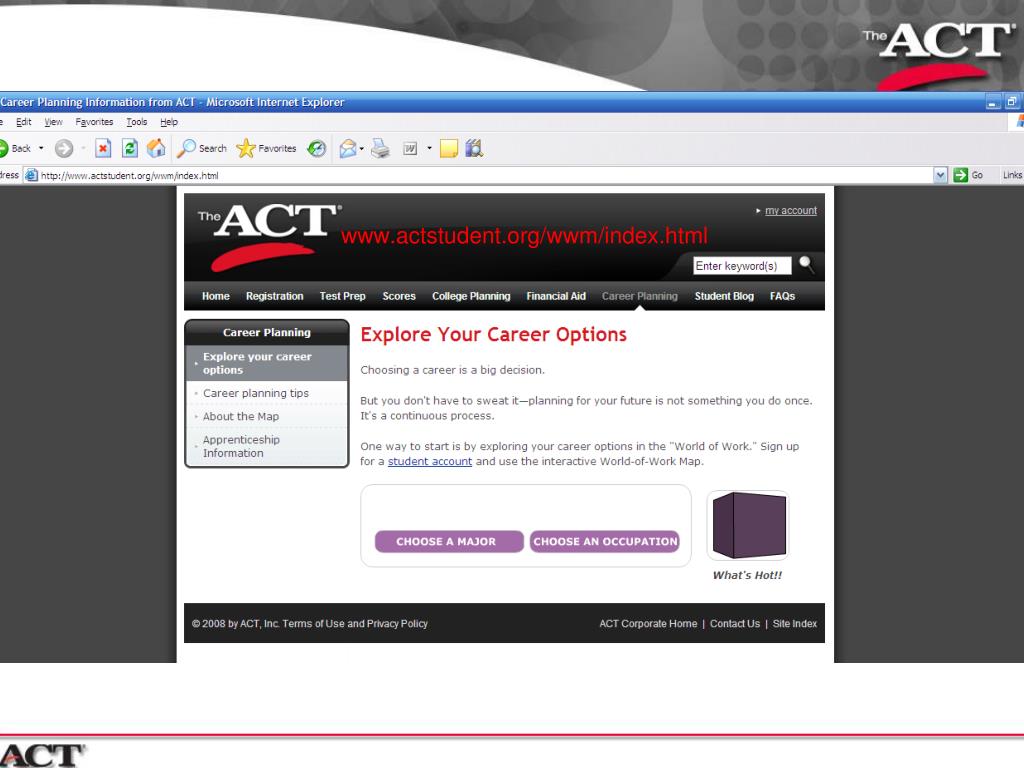
Task: Open Apprenticeship Information in the sidebar
Action: coord(241,447)
